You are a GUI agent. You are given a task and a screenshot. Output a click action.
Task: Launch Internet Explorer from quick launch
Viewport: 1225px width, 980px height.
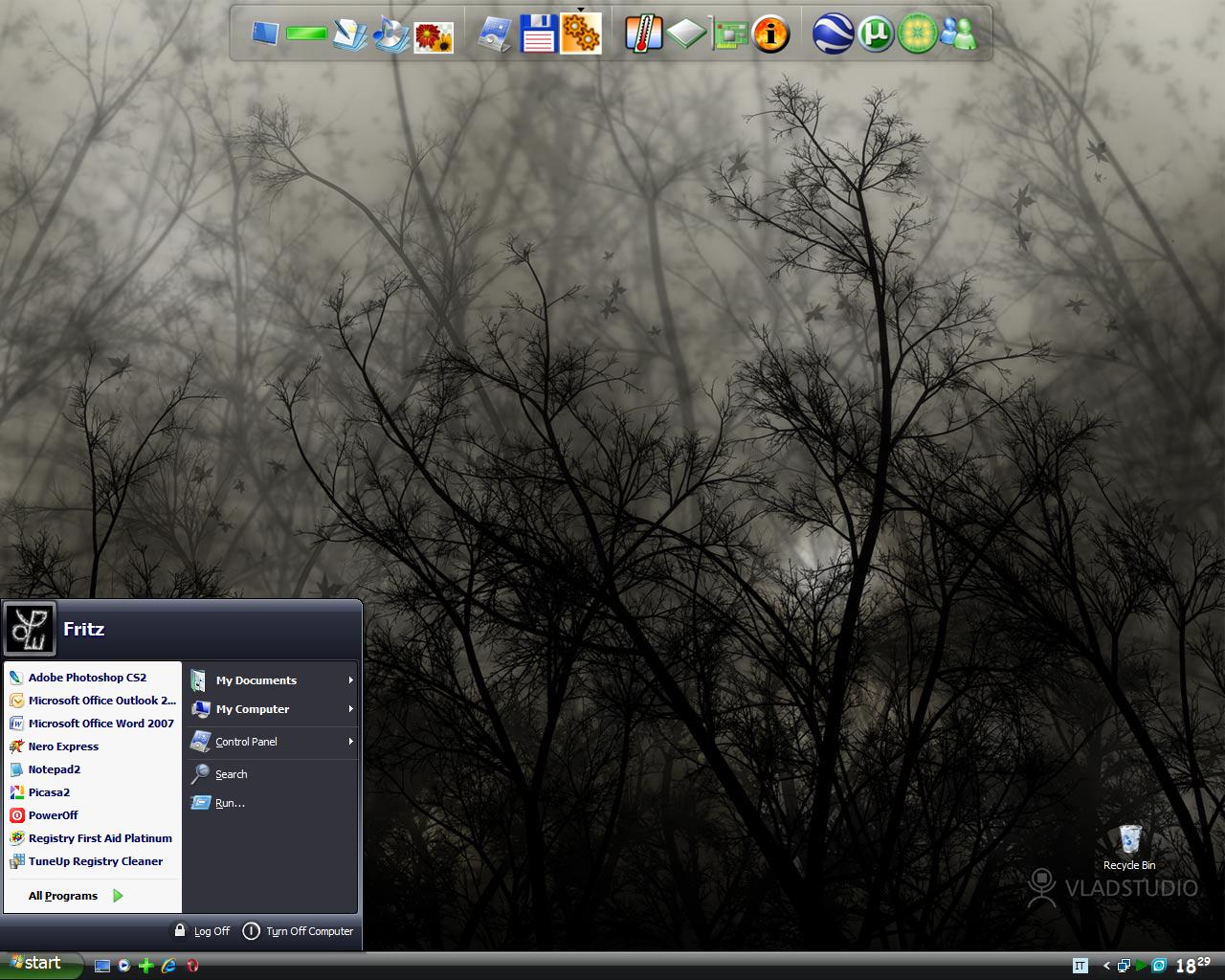[x=169, y=966]
